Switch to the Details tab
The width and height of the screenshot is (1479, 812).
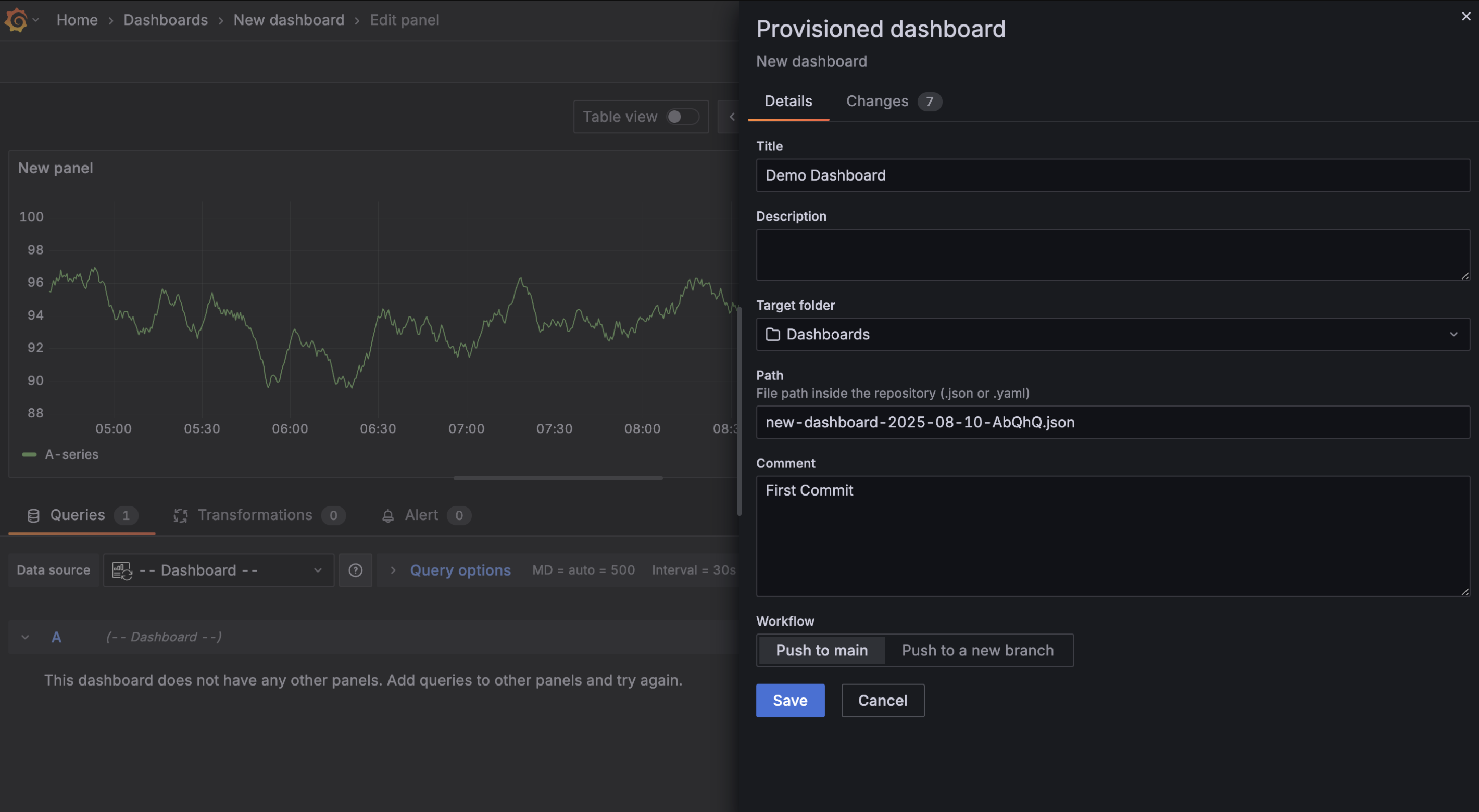point(788,102)
